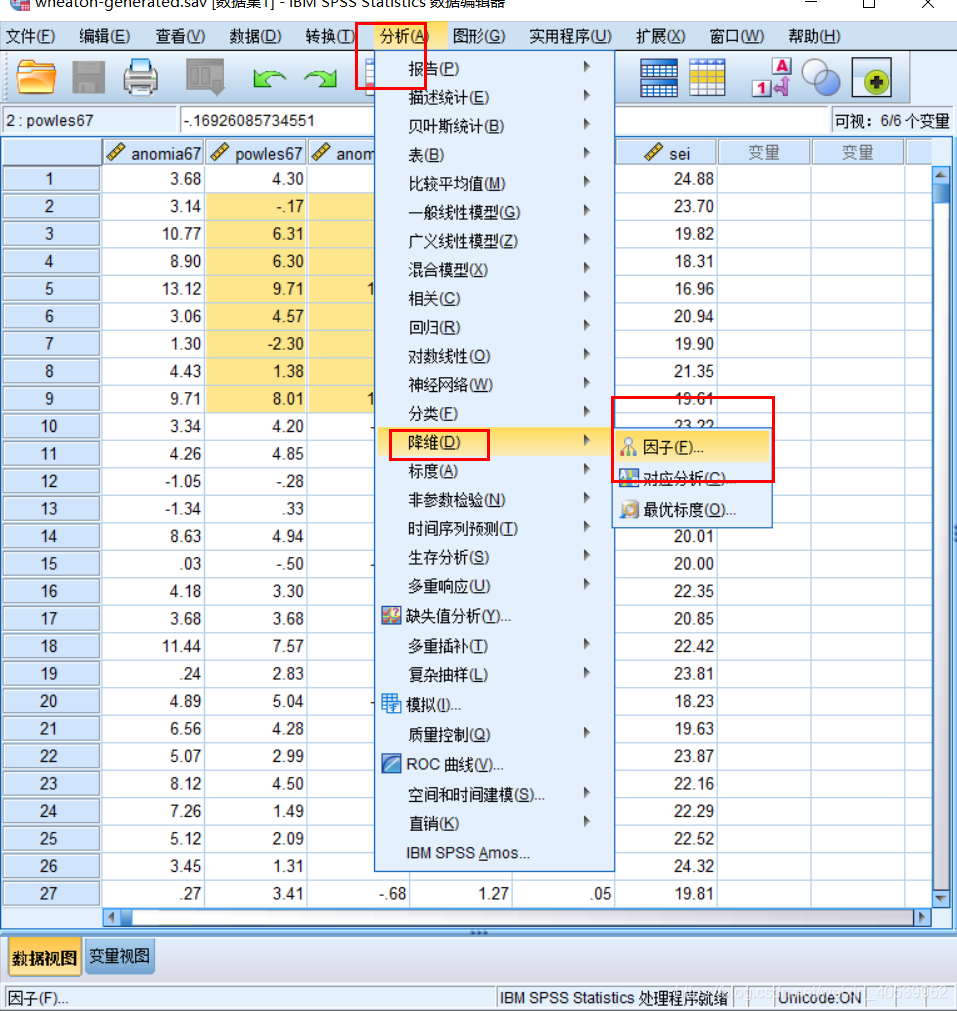Open the 数据(D) menu
The width and height of the screenshot is (957, 1011).
[256, 36]
